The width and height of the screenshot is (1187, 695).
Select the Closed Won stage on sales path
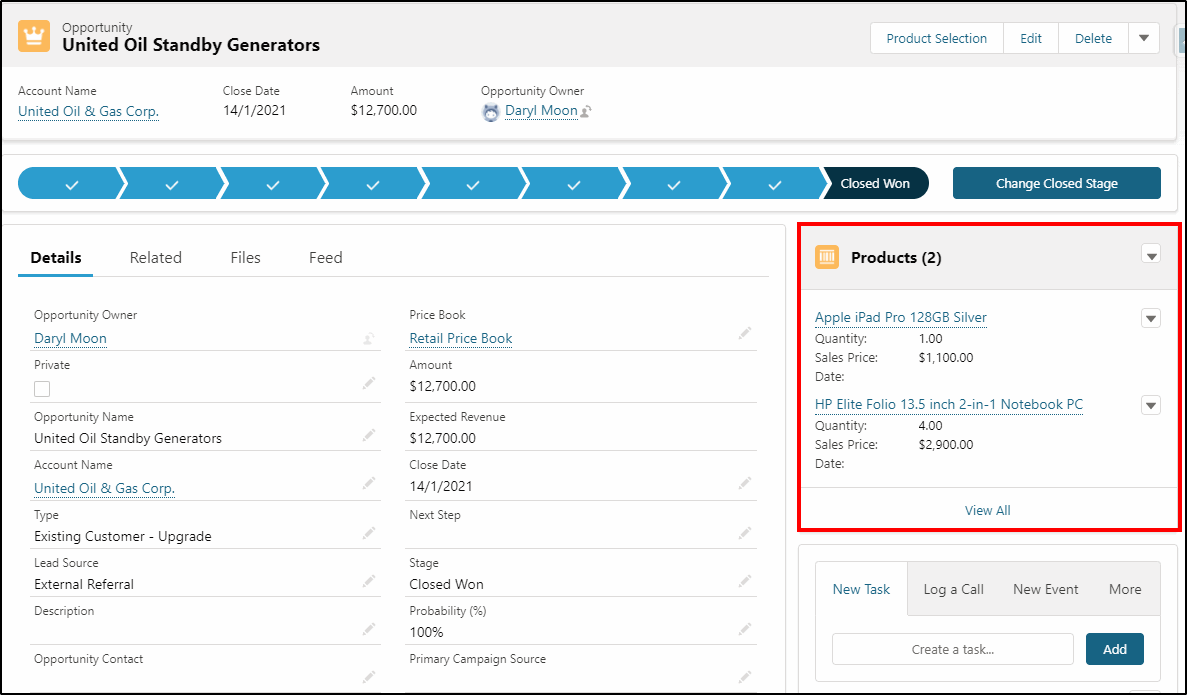pos(876,183)
